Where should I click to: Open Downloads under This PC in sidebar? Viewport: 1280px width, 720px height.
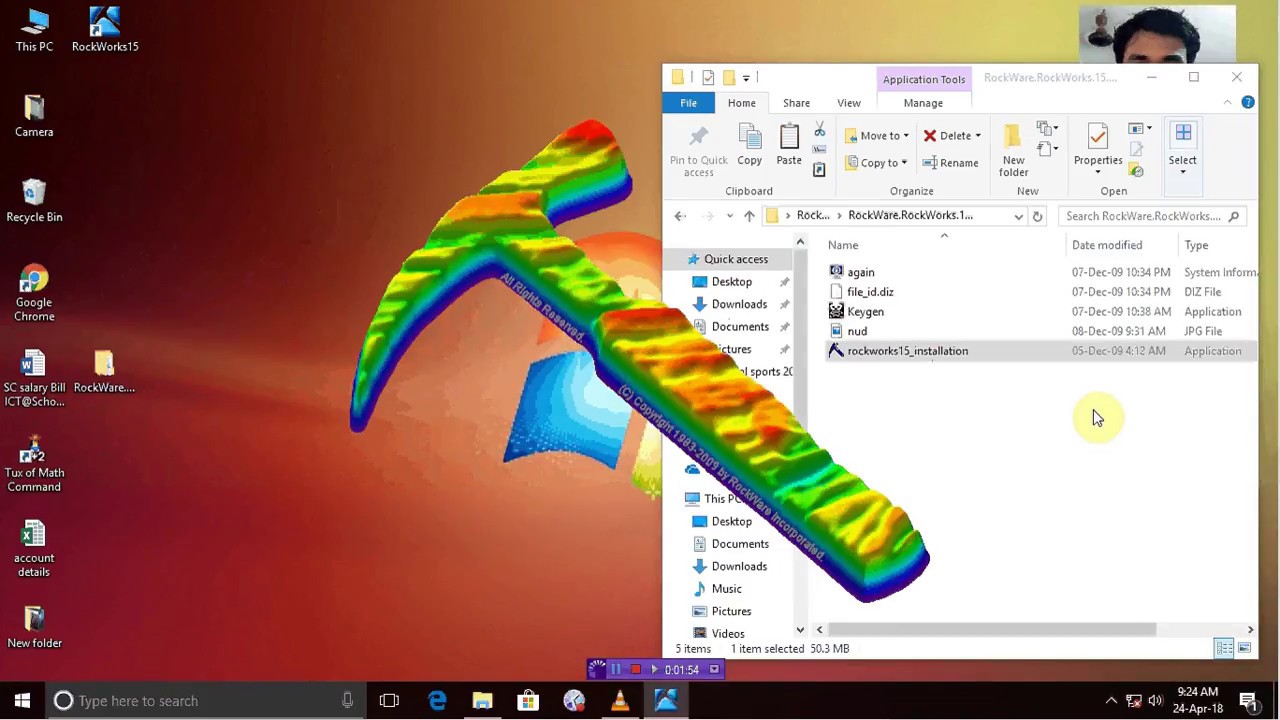(739, 566)
